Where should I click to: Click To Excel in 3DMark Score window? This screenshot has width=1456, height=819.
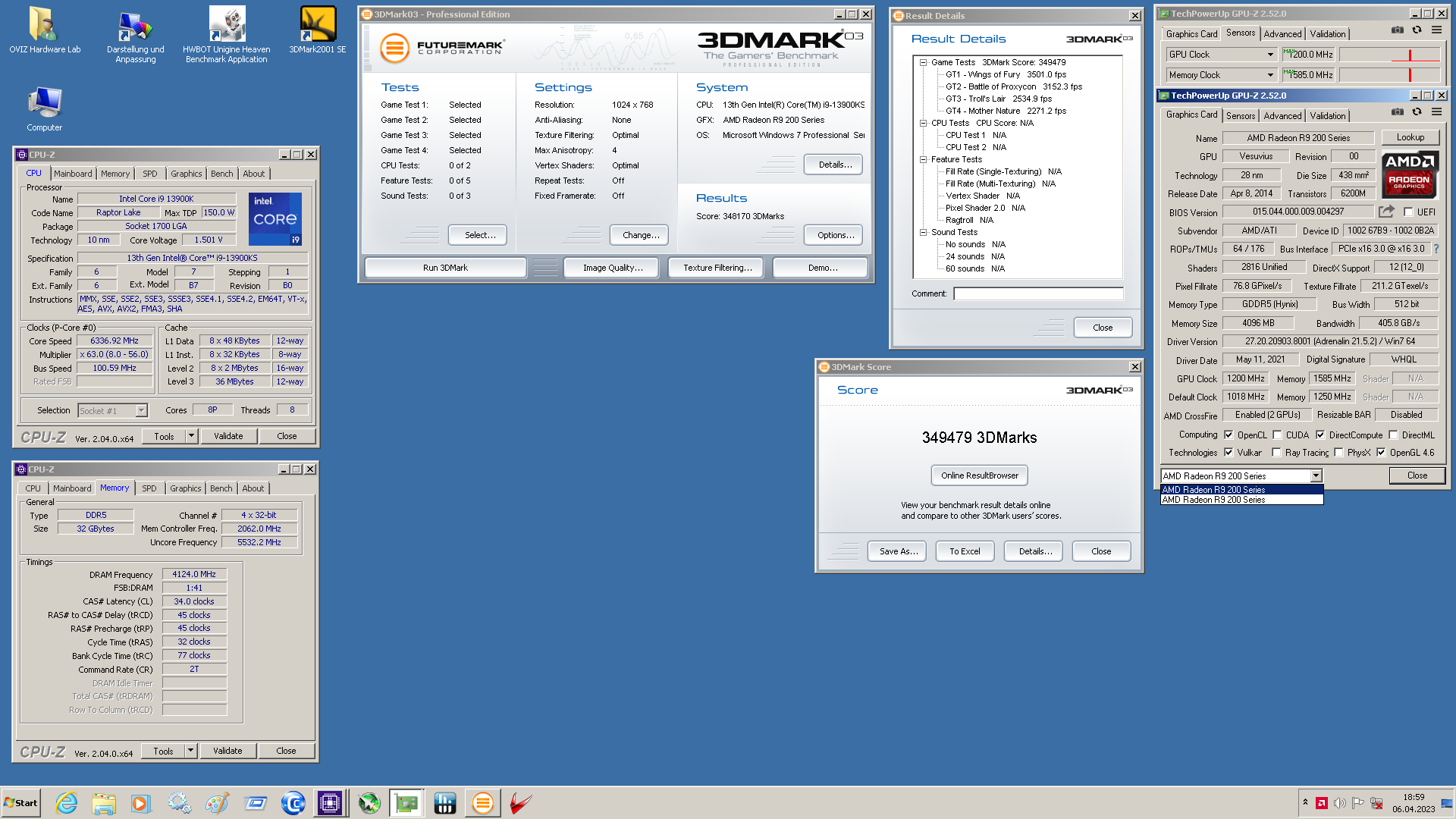point(965,551)
